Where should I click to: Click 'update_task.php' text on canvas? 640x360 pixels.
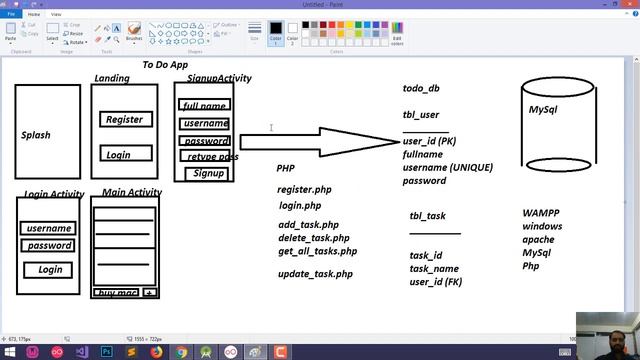[x=315, y=274]
